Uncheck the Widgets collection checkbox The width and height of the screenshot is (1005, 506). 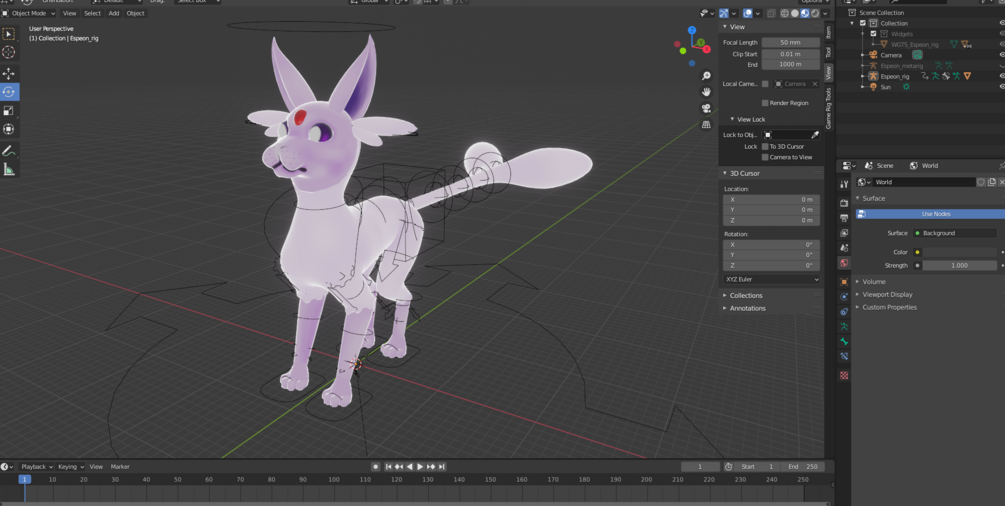(873, 33)
